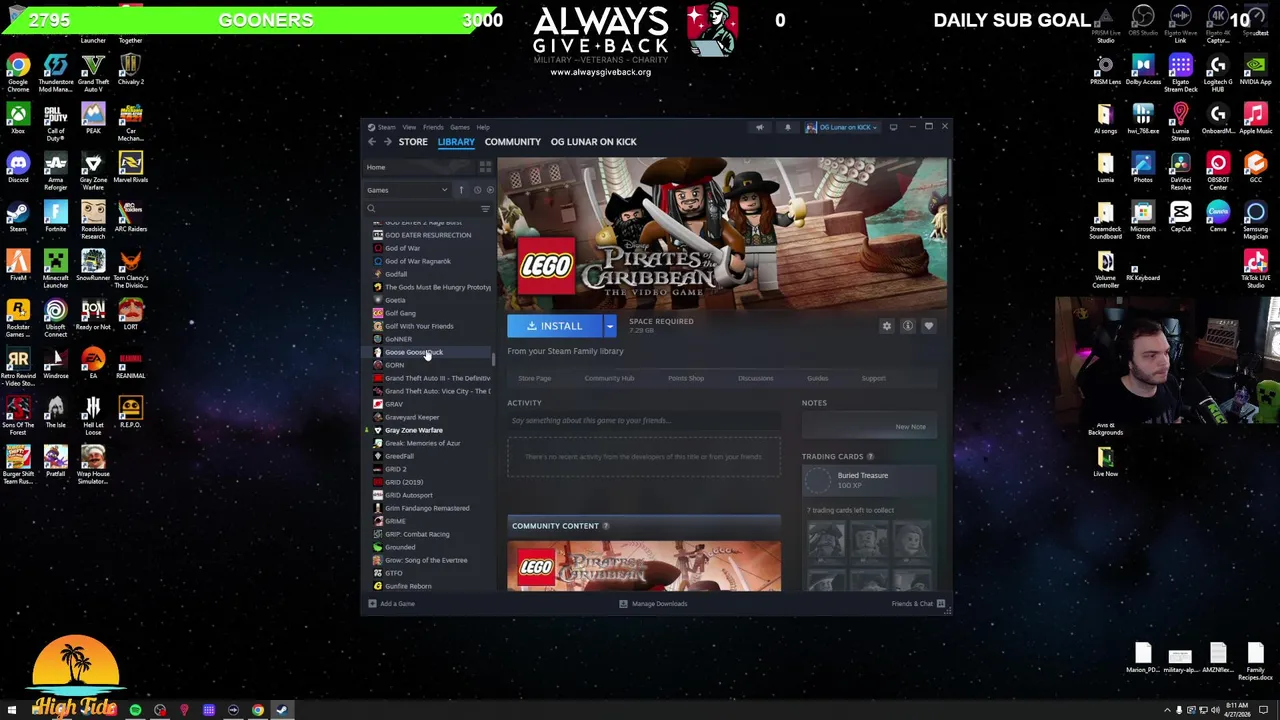Open the community content Pirates thumbnail

click(644, 567)
